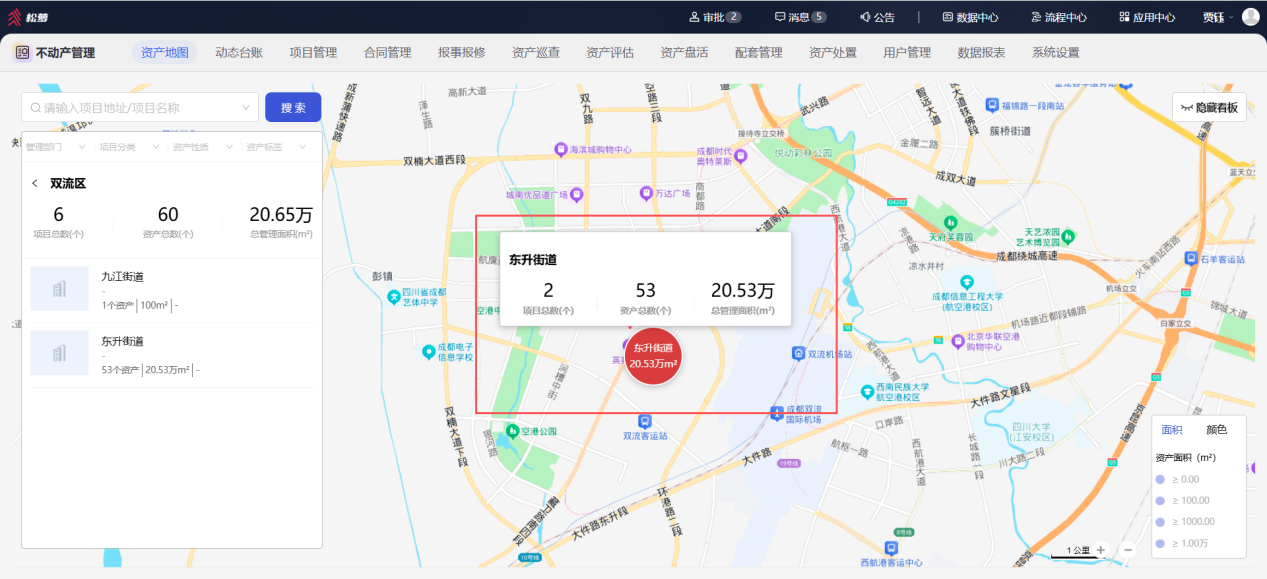The height and width of the screenshot is (579, 1267).
Task: Select the 资产地图 tab
Action: point(165,53)
